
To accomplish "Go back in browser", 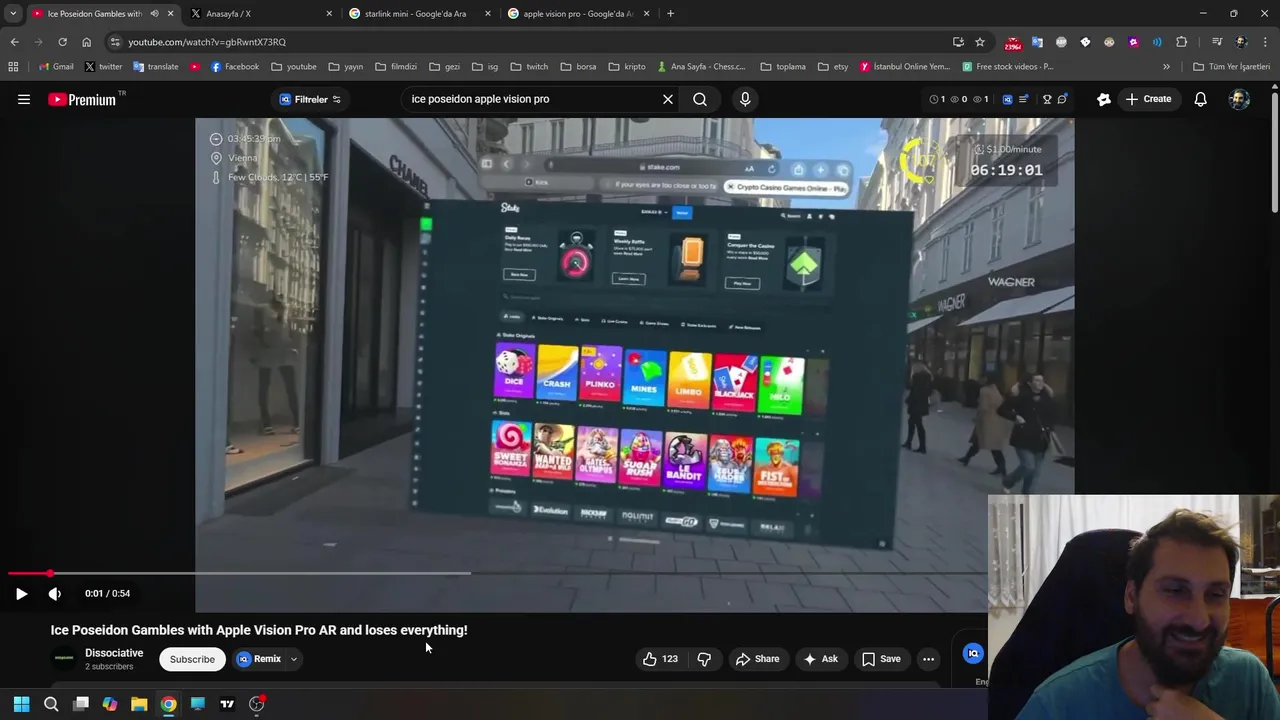I will [14, 42].
